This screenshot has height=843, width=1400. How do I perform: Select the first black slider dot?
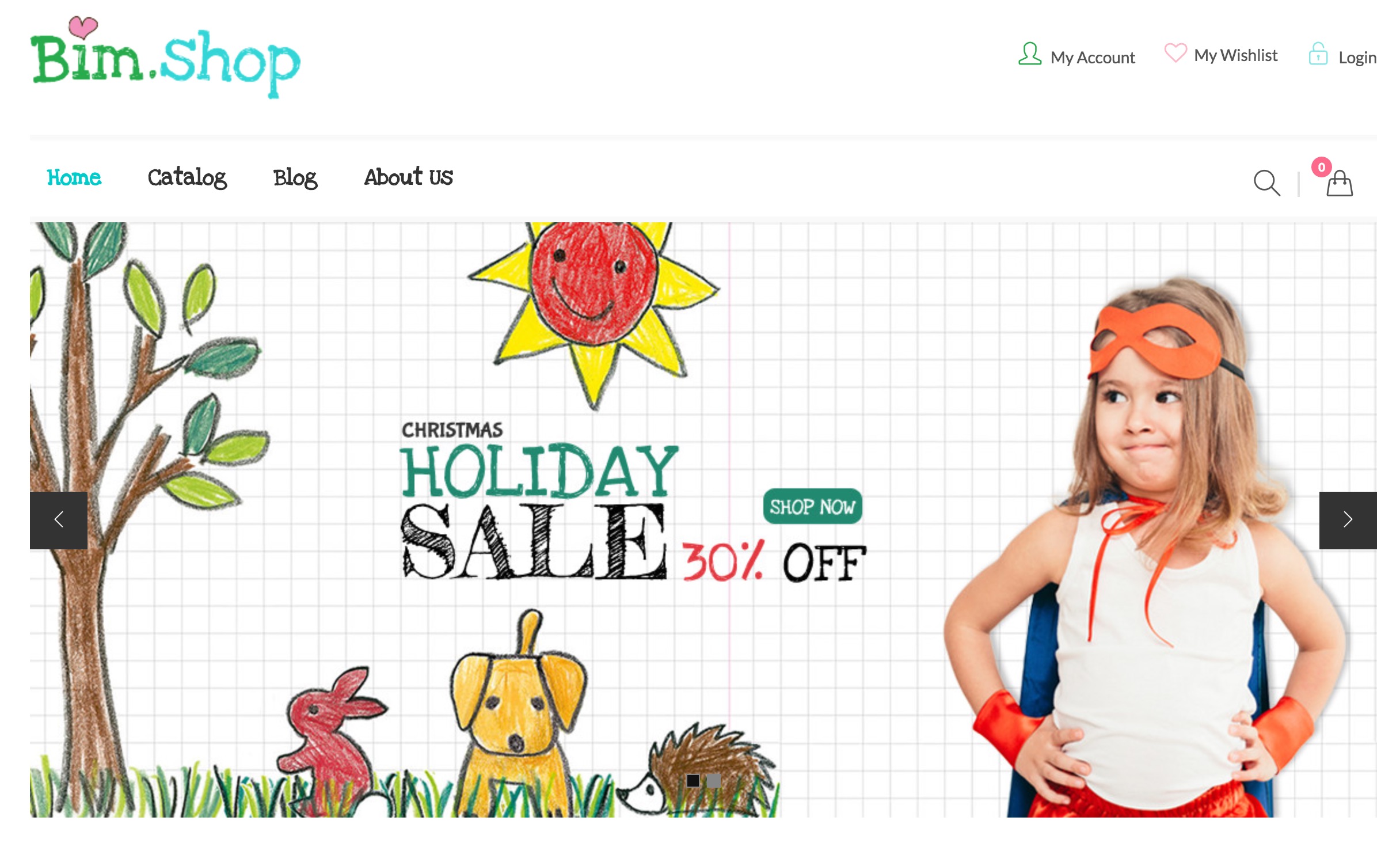tap(693, 780)
